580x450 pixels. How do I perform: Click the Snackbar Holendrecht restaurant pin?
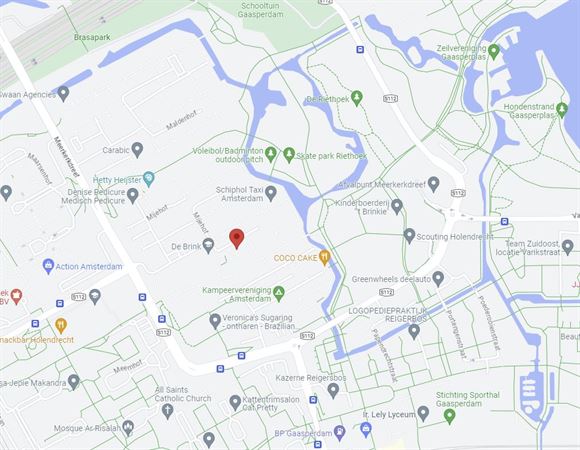click(61, 326)
